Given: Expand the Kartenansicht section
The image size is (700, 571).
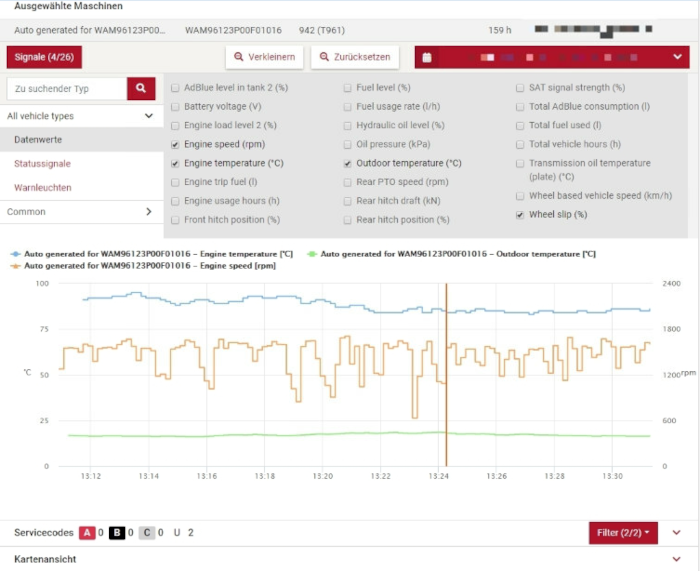Looking at the screenshot, I should pyautogui.click(x=677, y=559).
